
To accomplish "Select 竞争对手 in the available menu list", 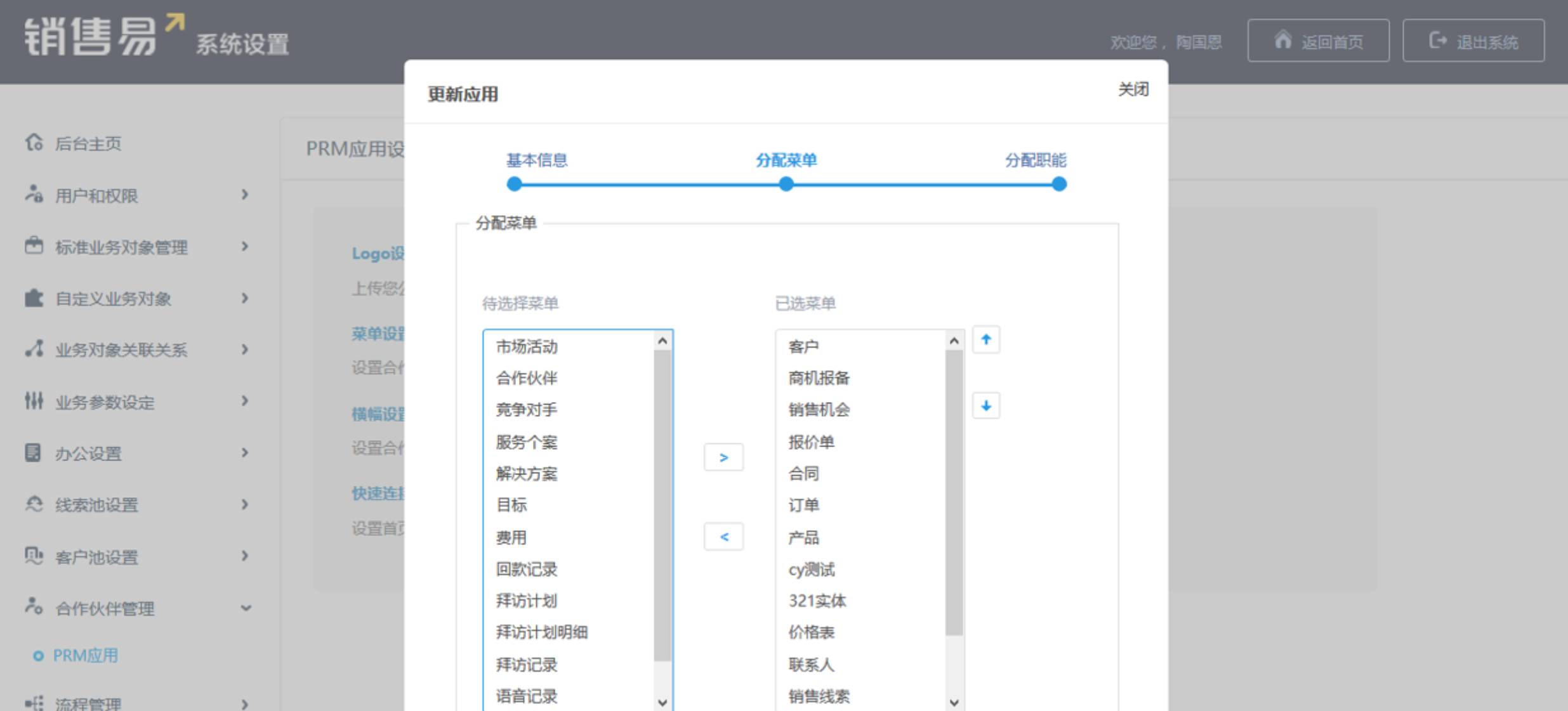I will pyautogui.click(x=526, y=410).
